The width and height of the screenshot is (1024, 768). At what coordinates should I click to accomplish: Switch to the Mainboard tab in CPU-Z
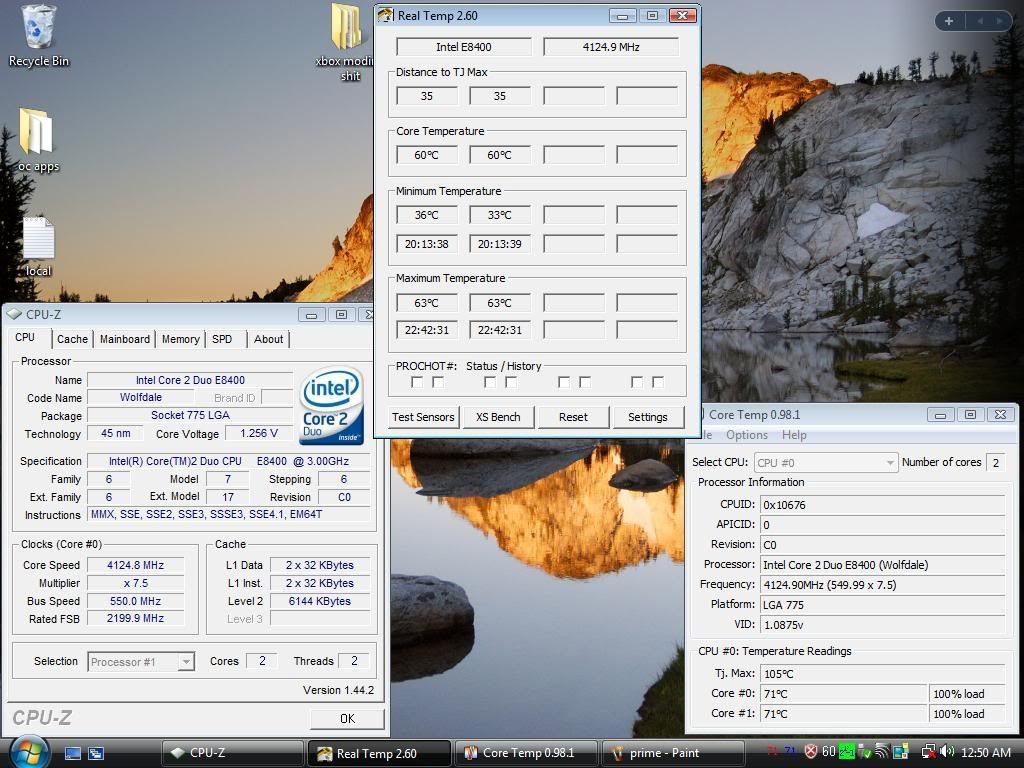coord(125,339)
